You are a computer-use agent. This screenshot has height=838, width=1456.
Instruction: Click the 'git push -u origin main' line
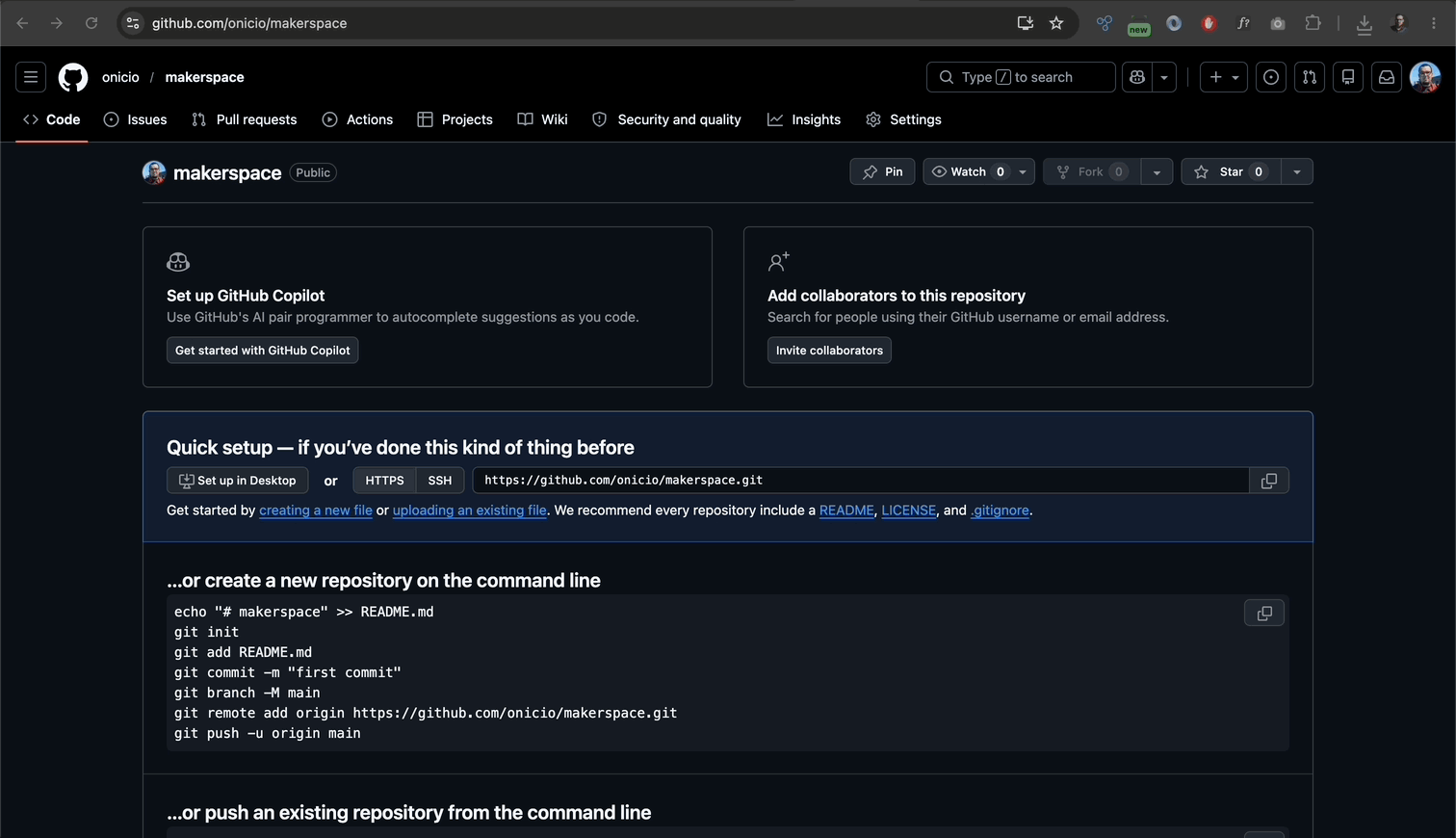point(268,734)
